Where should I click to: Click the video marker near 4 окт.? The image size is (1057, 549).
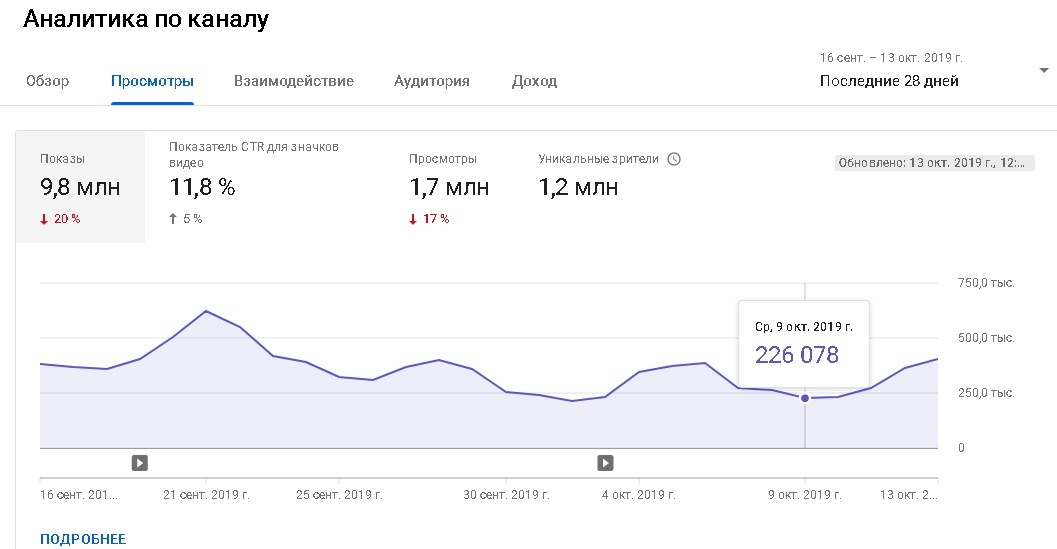(605, 462)
